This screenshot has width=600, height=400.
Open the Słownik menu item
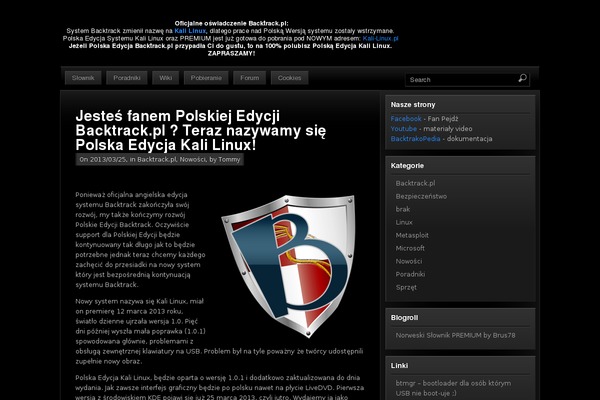[83, 78]
